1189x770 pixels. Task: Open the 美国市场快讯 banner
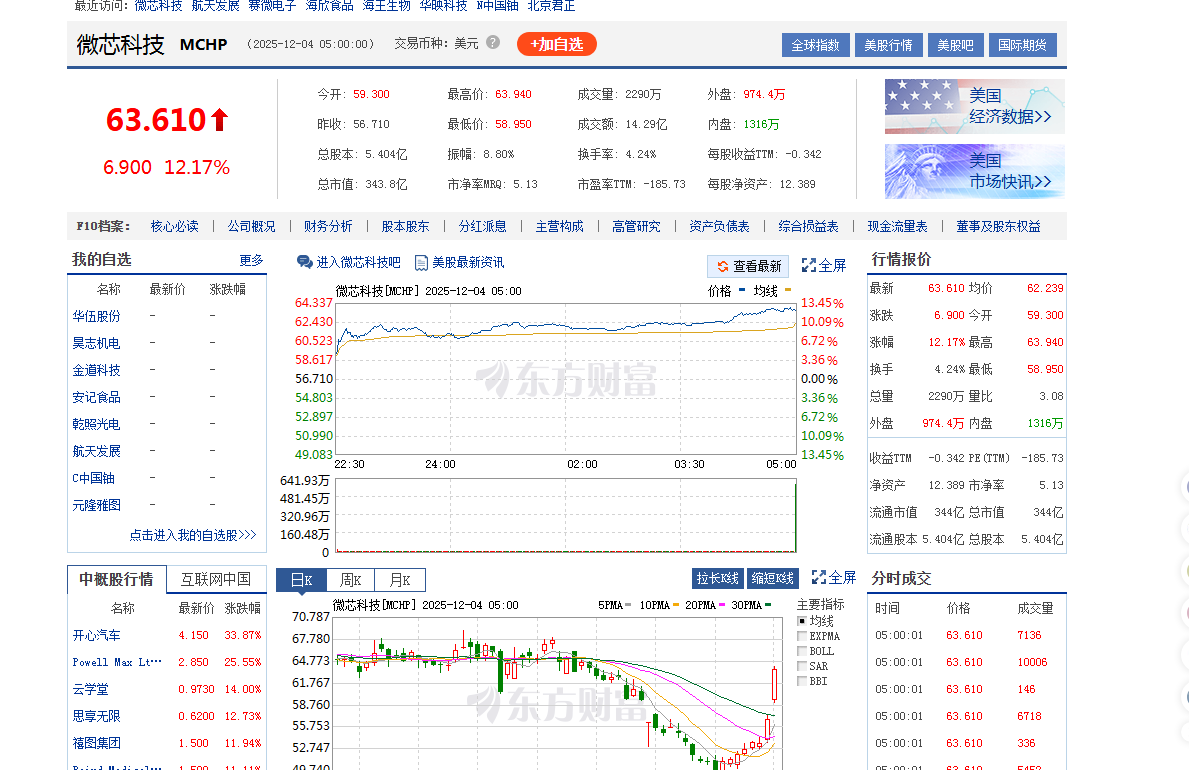[974, 171]
